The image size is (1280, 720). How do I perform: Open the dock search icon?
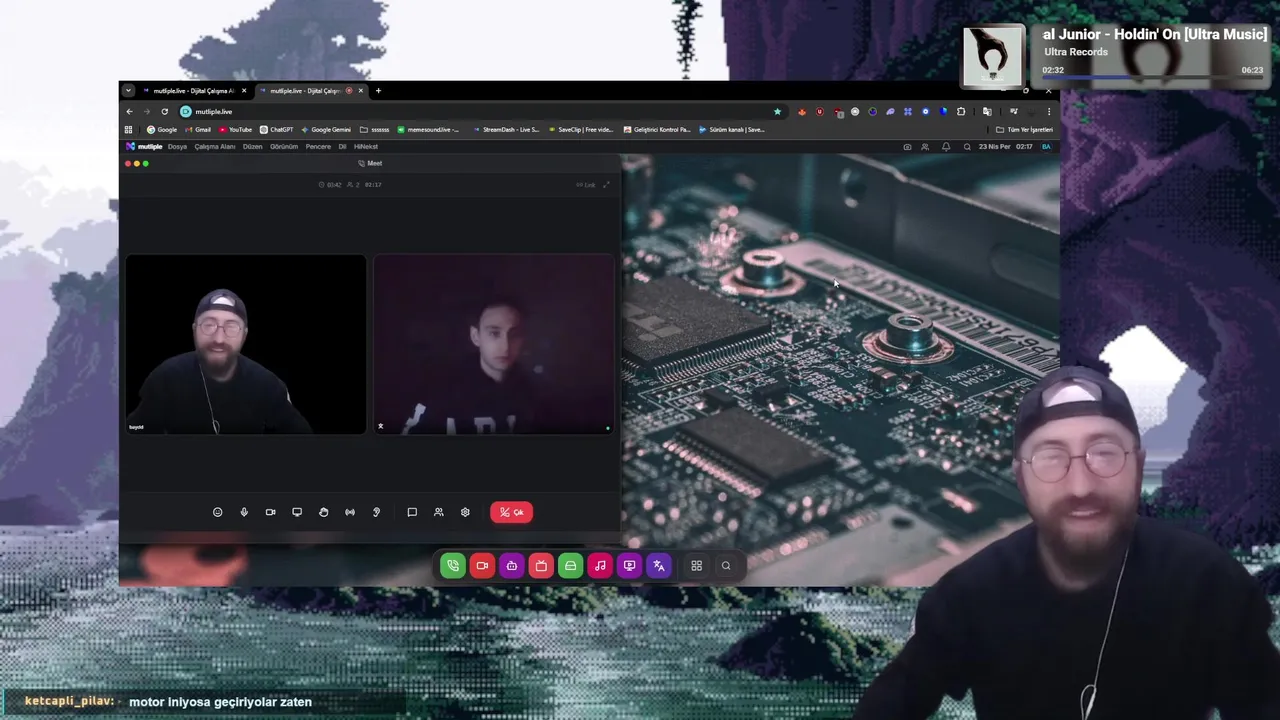pos(726,566)
